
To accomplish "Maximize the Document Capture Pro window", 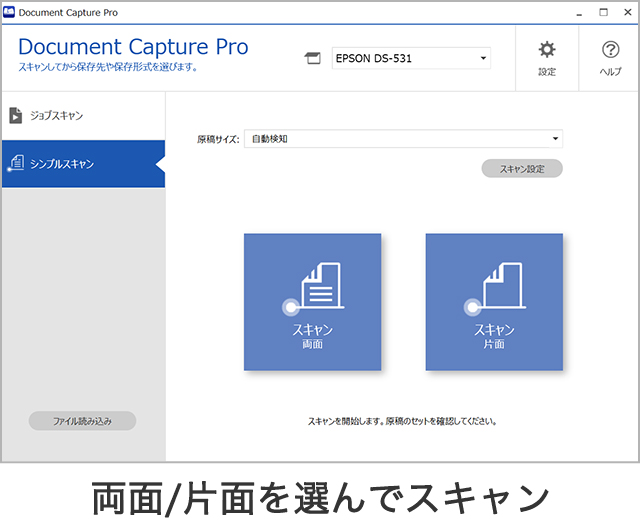I will pos(603,12).
